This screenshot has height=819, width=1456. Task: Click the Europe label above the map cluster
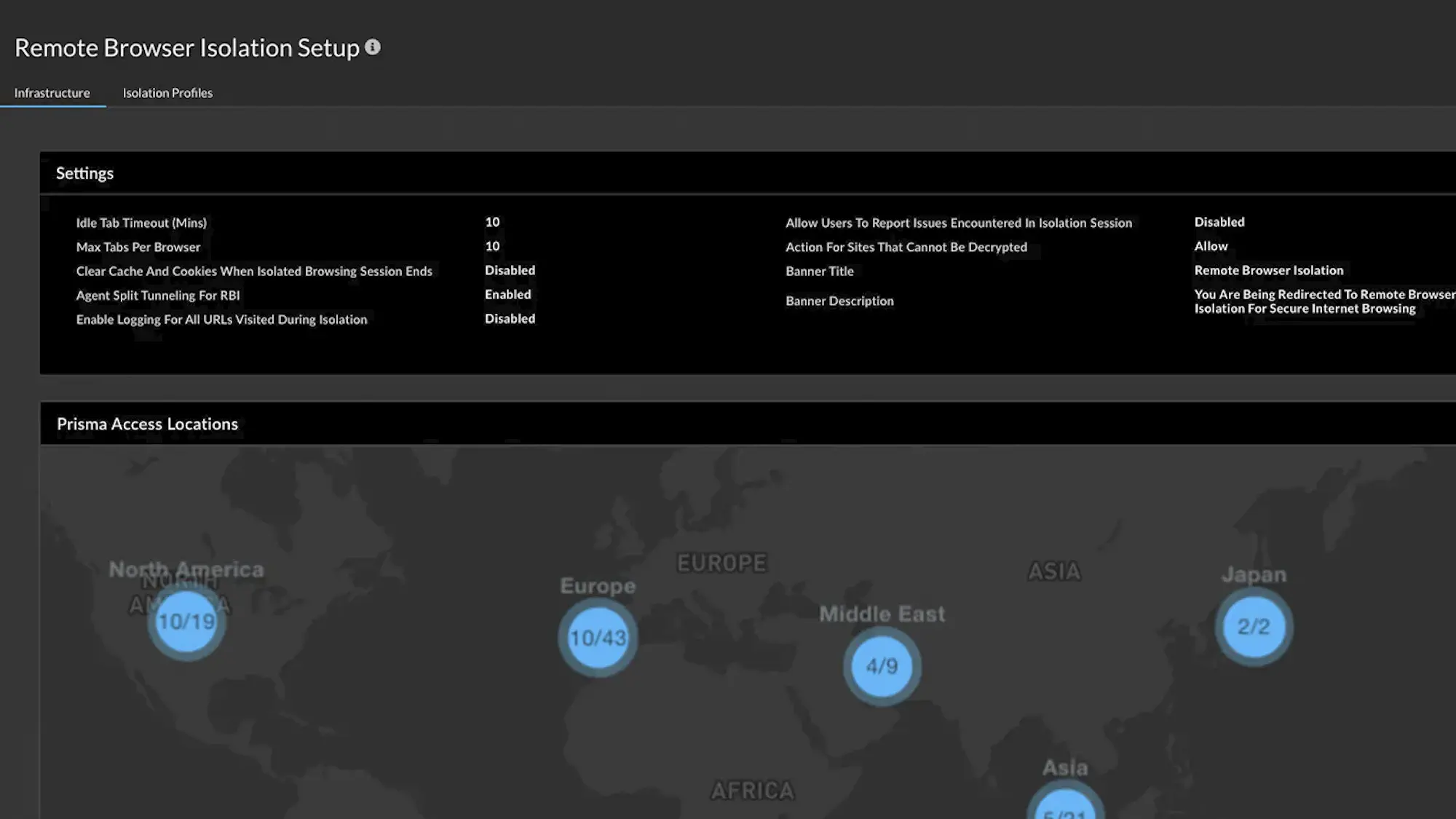click(x=598, y=586)
